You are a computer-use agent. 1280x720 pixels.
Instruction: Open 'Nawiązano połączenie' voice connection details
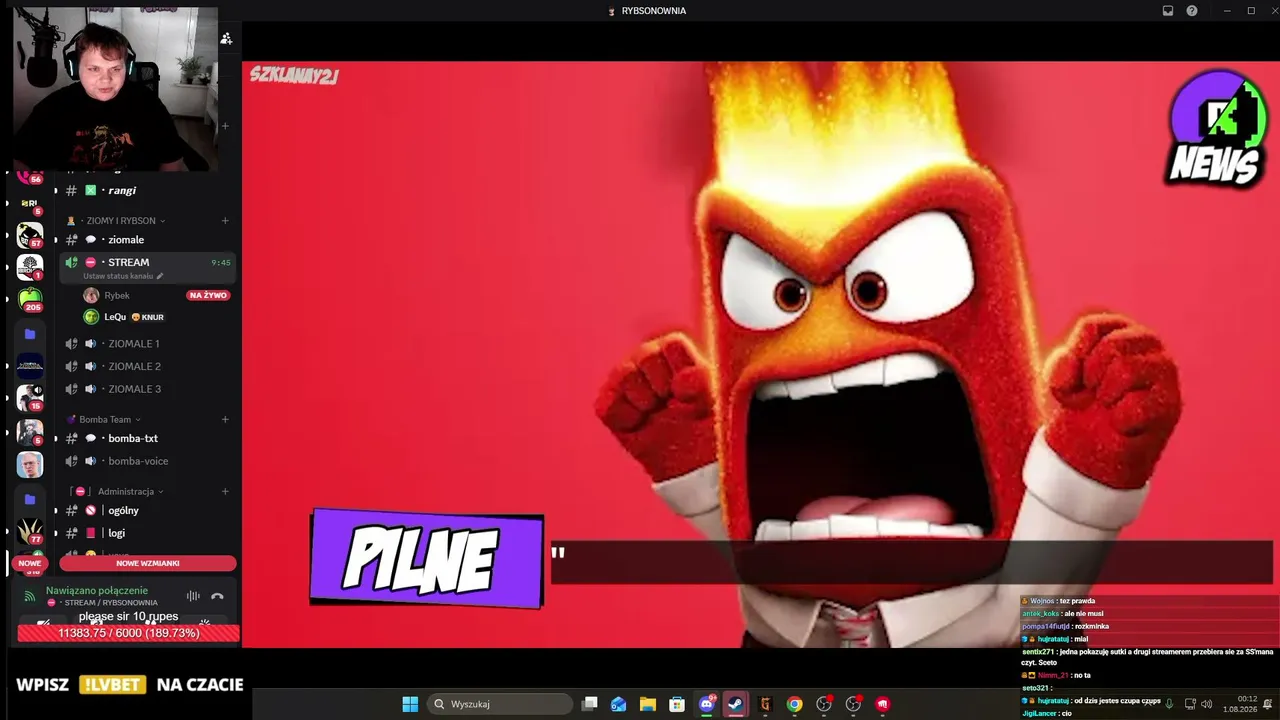[x=97, y=591]
